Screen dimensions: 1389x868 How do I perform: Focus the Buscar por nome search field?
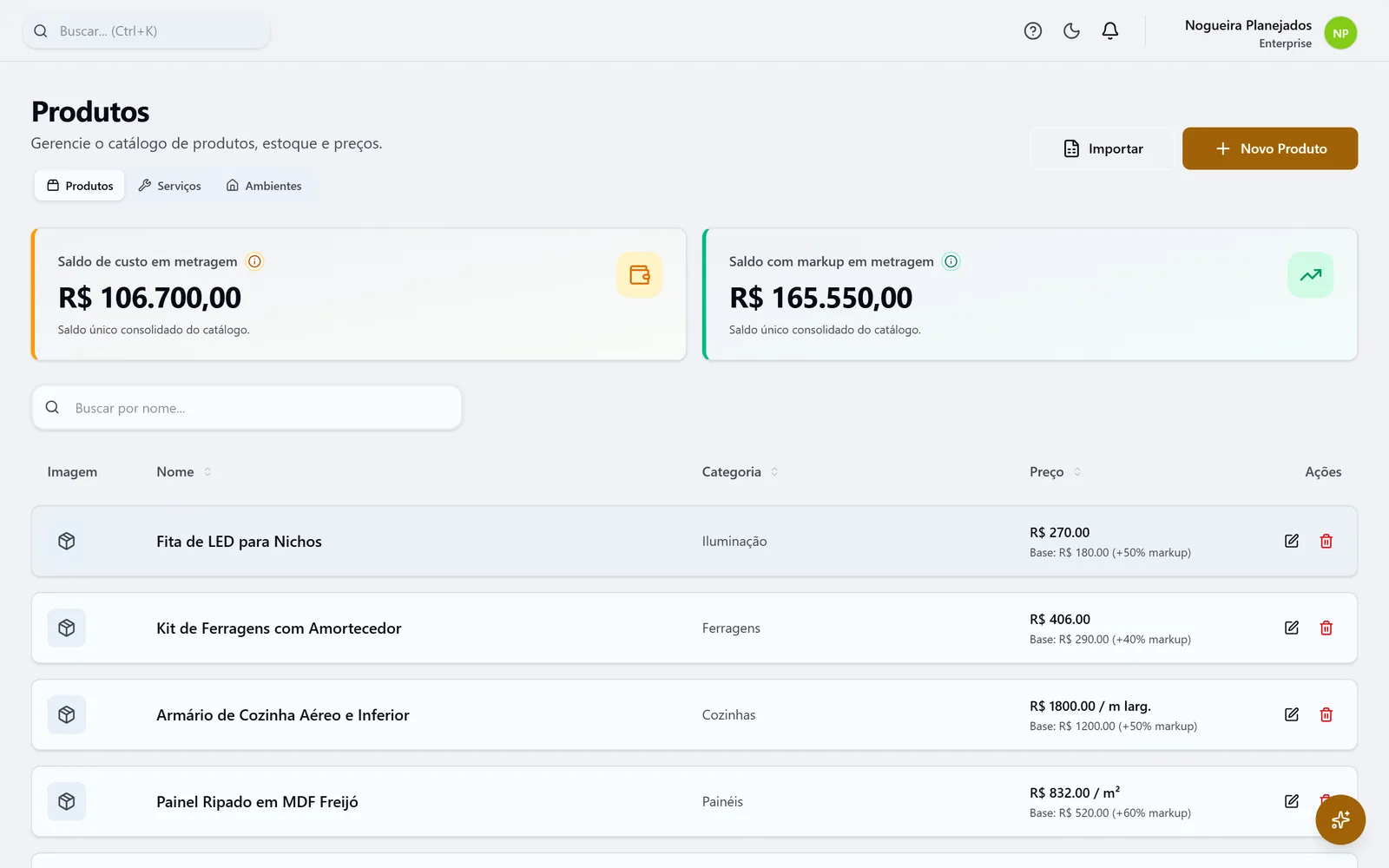point(247,408)
